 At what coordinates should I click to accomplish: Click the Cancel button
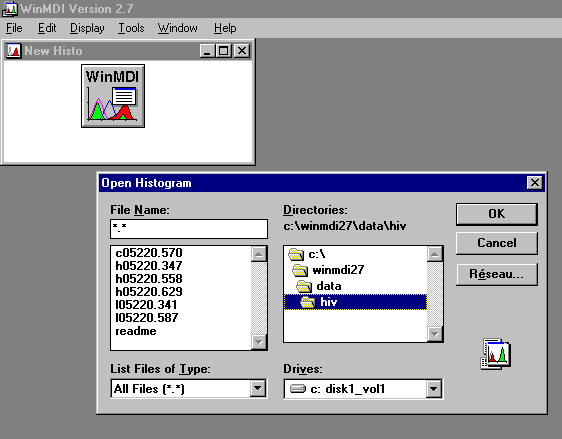[x=496, y=243]
